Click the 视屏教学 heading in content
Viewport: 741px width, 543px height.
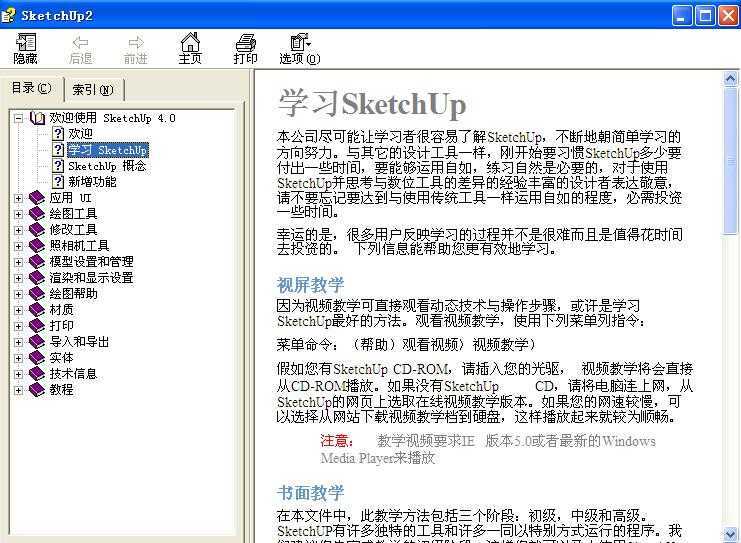click(310, 285)
